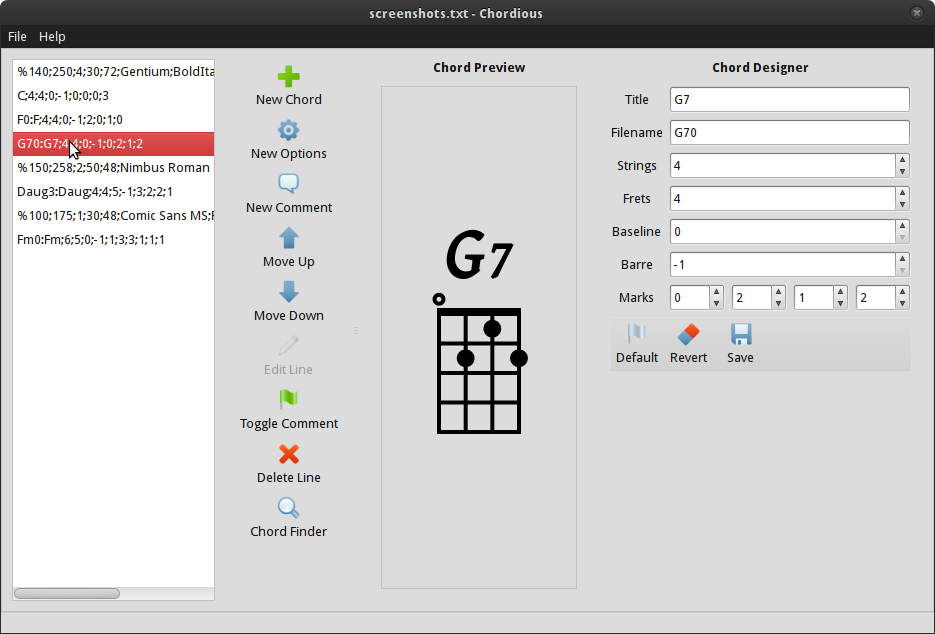This screenshot has width=935, height=634.
Task: Select the Fm0 chord line in list
Action: coord(91,240)
